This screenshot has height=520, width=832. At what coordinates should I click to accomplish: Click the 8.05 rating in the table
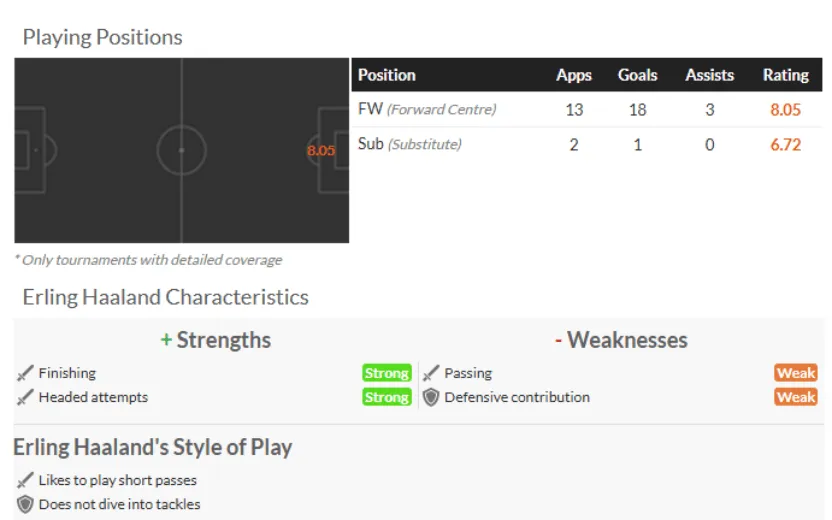[x=785, y=110]
